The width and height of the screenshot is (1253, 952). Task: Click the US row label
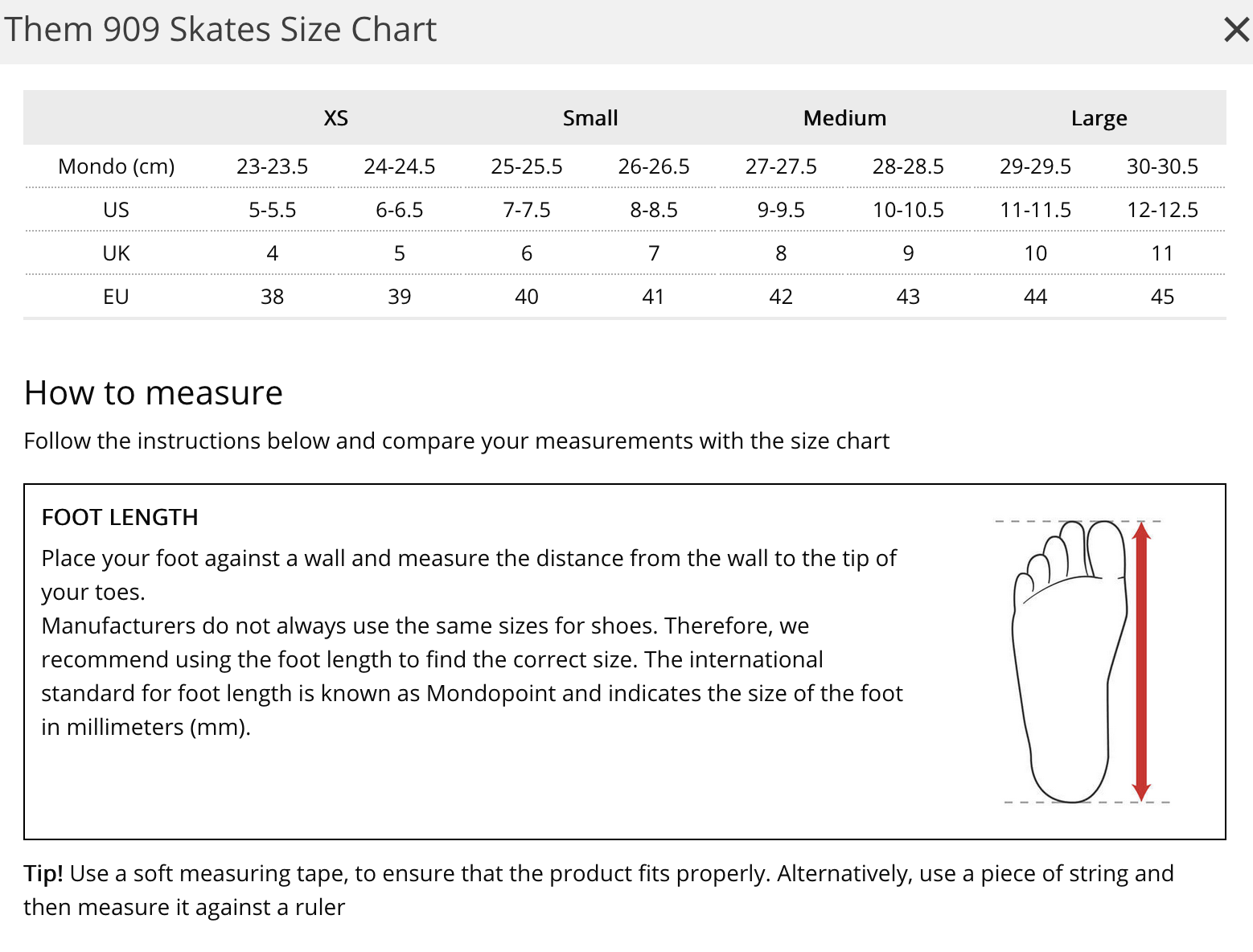[117, 210]
